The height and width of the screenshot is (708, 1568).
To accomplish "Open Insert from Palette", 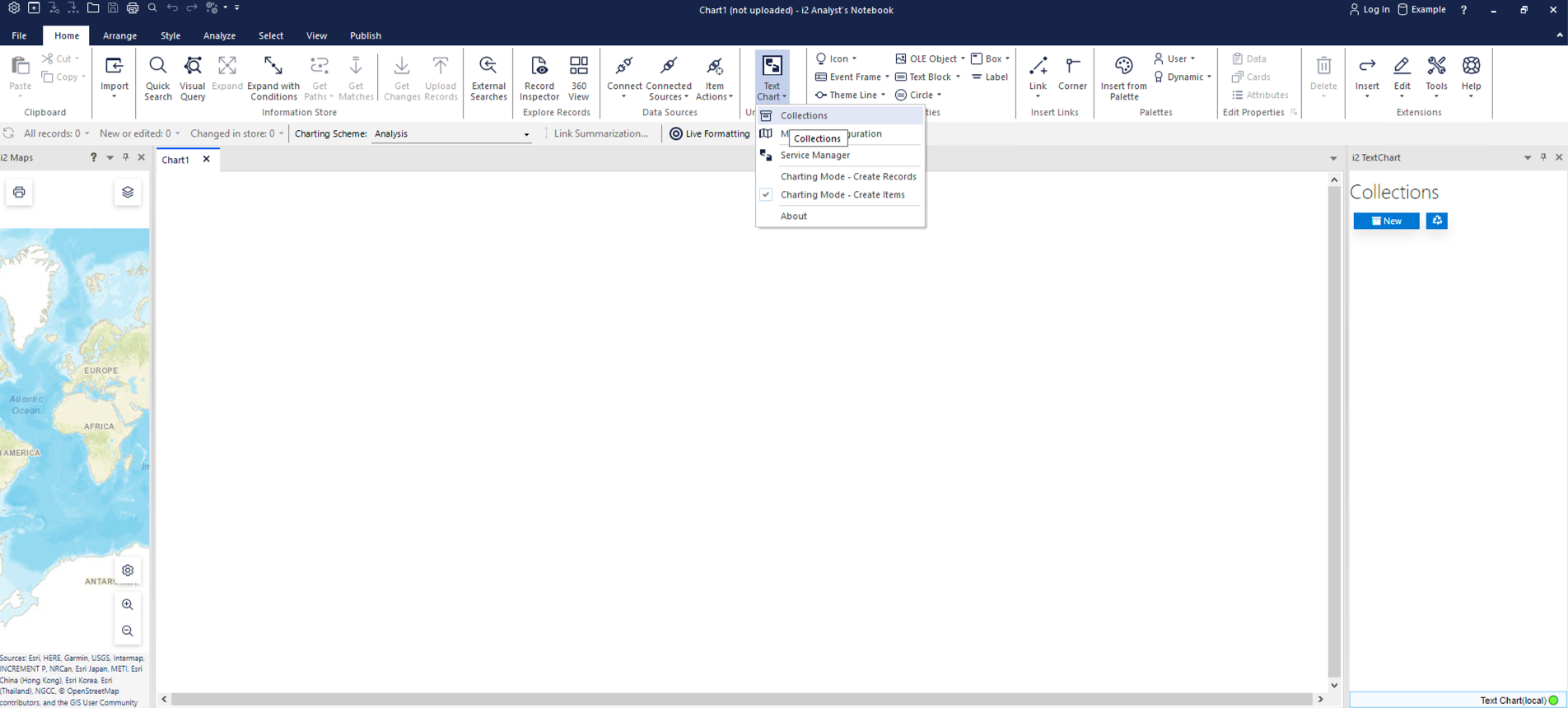I will point(1123,77).
